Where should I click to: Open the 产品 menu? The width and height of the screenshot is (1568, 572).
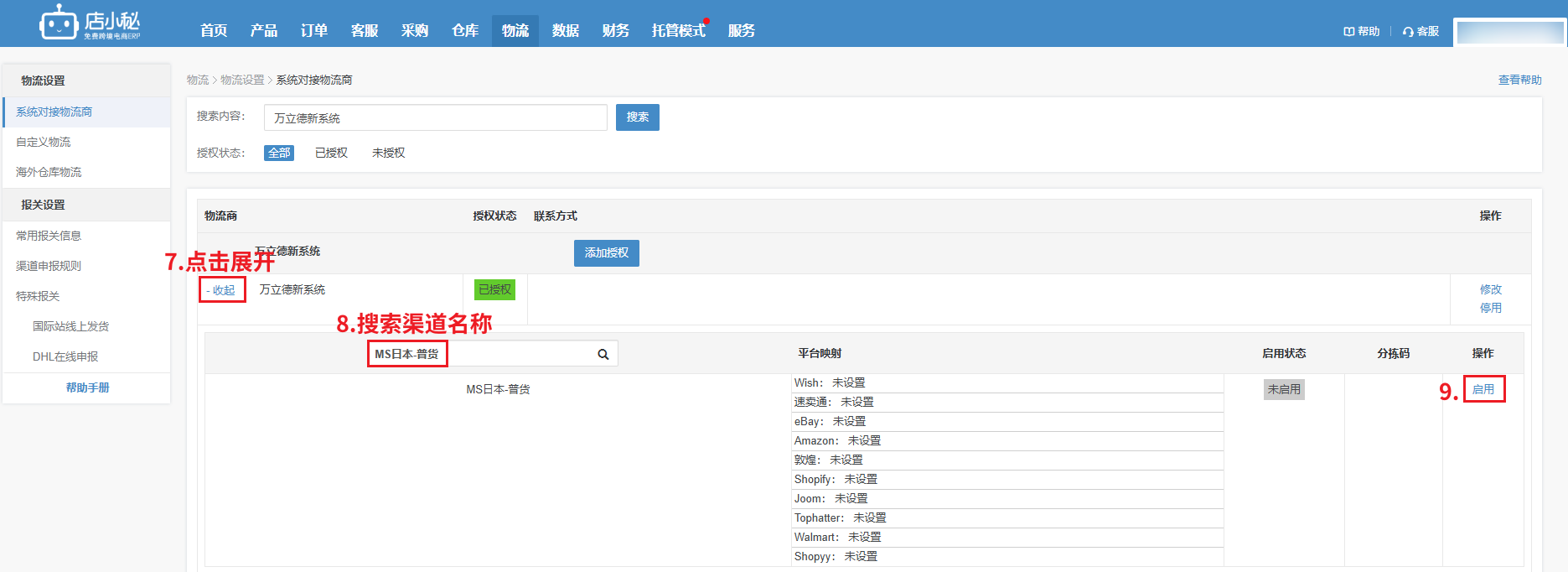(x=264, y=30)
